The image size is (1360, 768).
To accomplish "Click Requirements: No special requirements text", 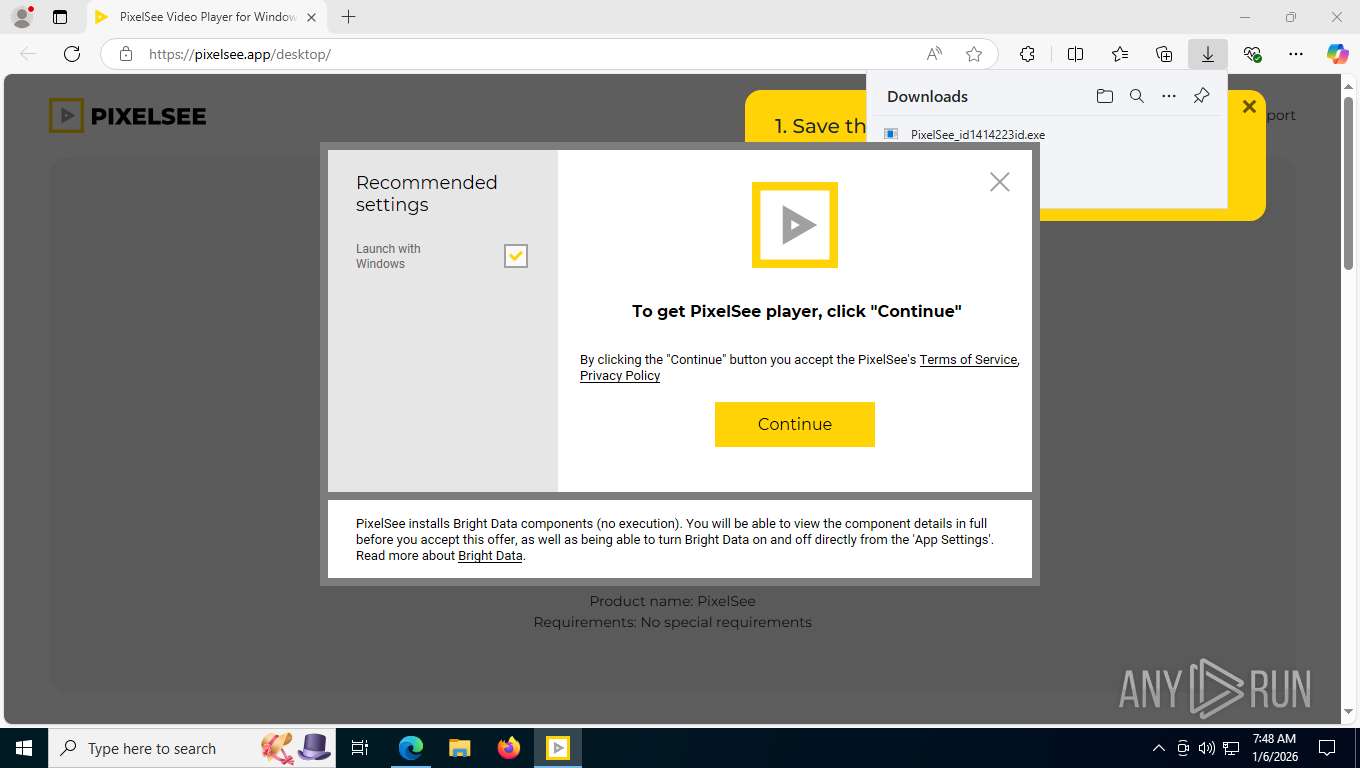I will point(673,622).
